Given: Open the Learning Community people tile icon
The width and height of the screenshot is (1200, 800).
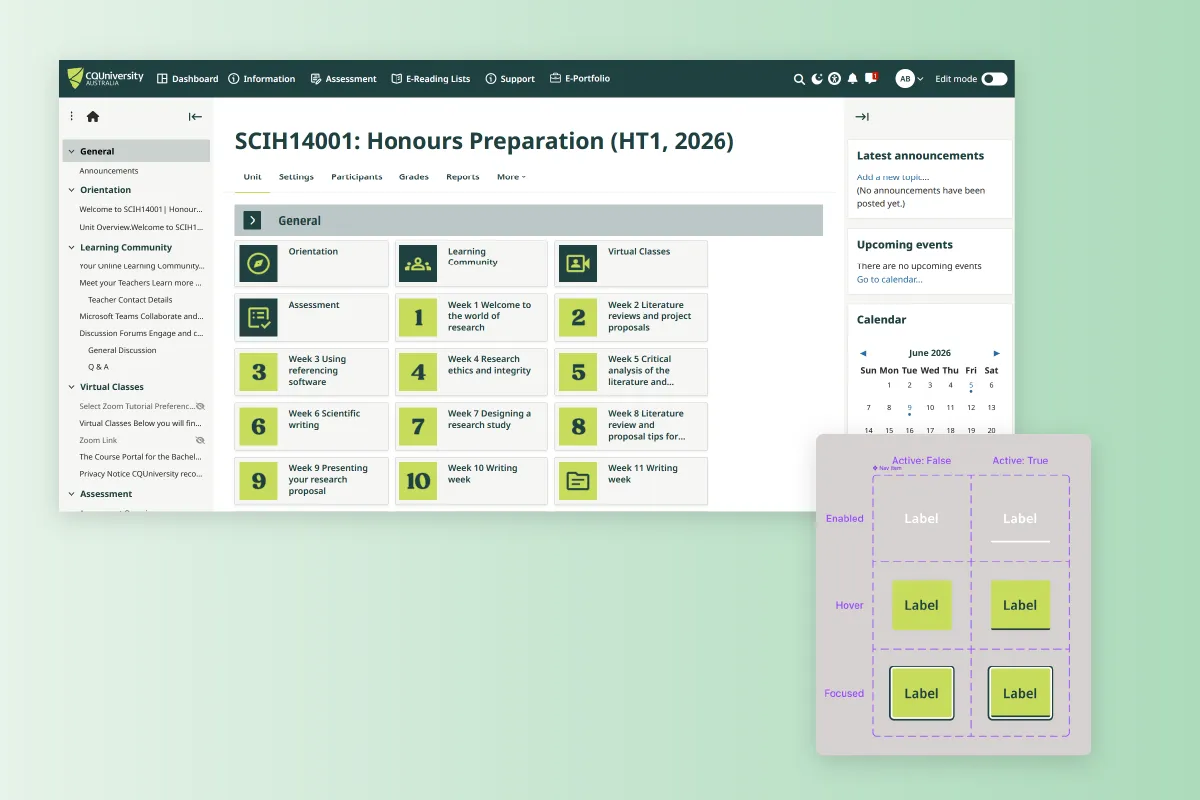Looking at the screenshot, I should click(418, 263).
